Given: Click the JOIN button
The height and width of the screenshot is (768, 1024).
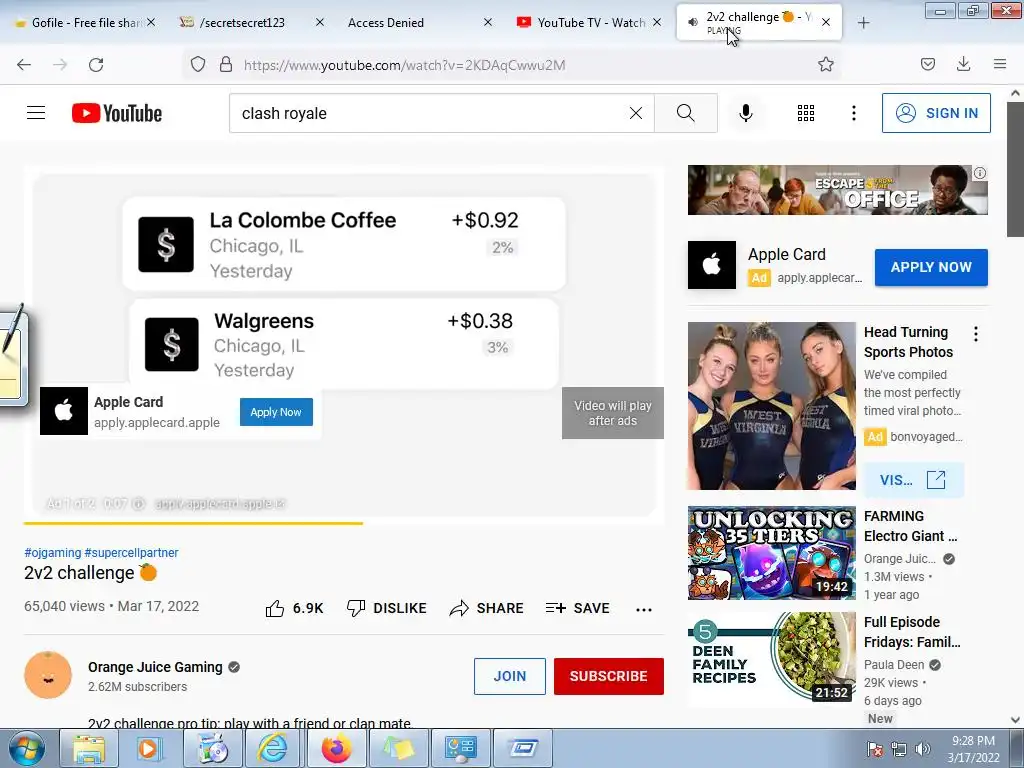Looking at the screenshot, I should [510, 676].
